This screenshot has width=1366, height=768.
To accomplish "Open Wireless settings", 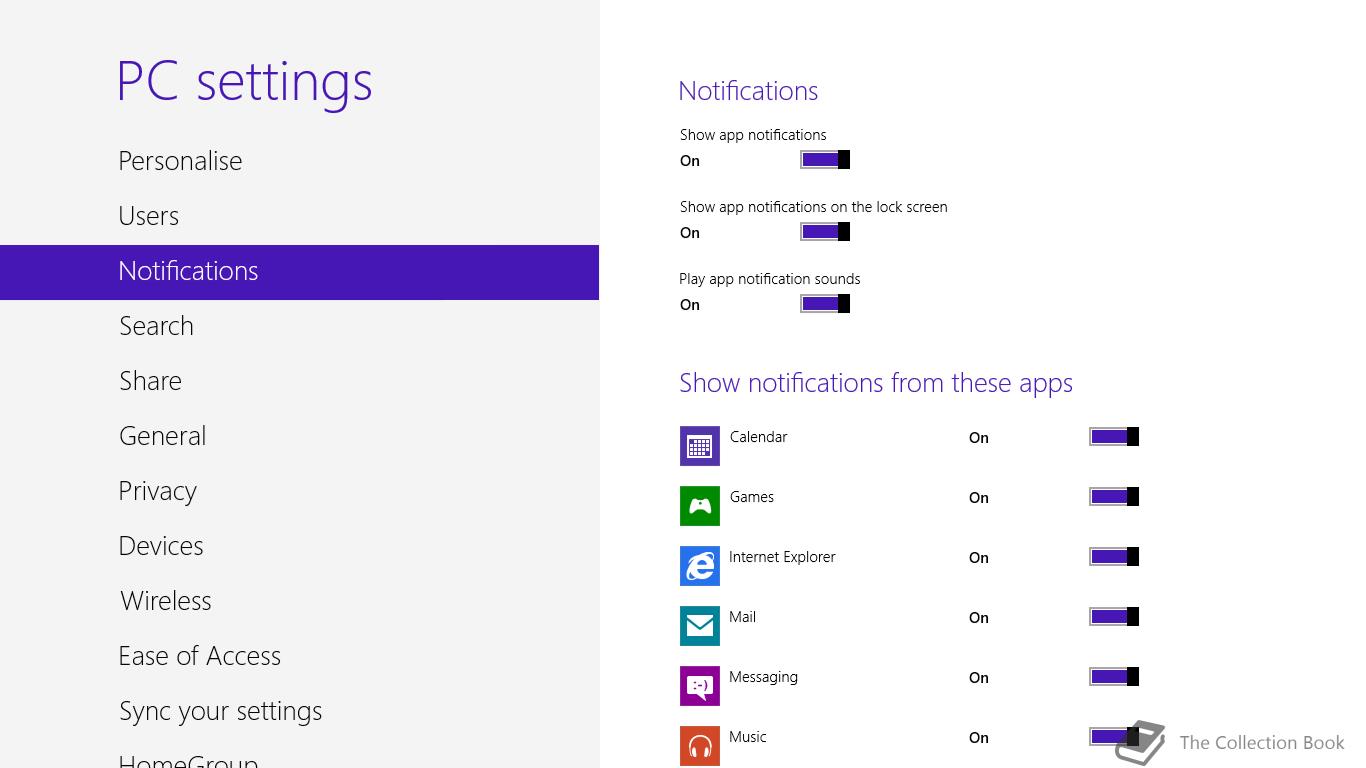I will coord(299,601).
